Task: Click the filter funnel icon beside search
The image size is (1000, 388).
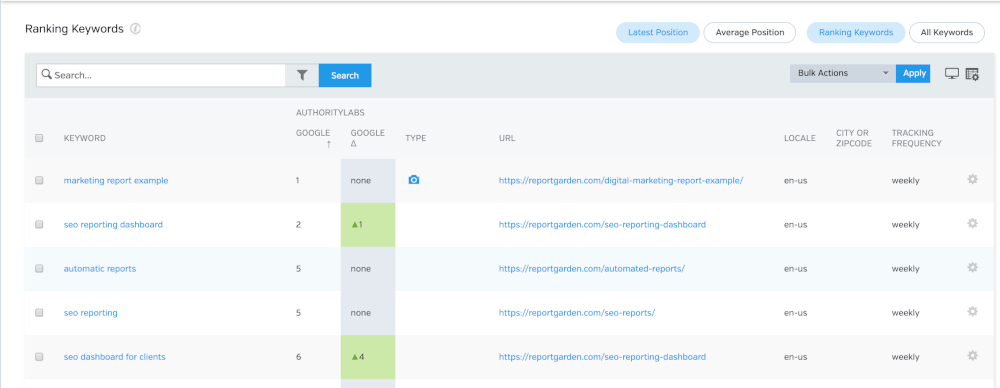Action: 302,75
